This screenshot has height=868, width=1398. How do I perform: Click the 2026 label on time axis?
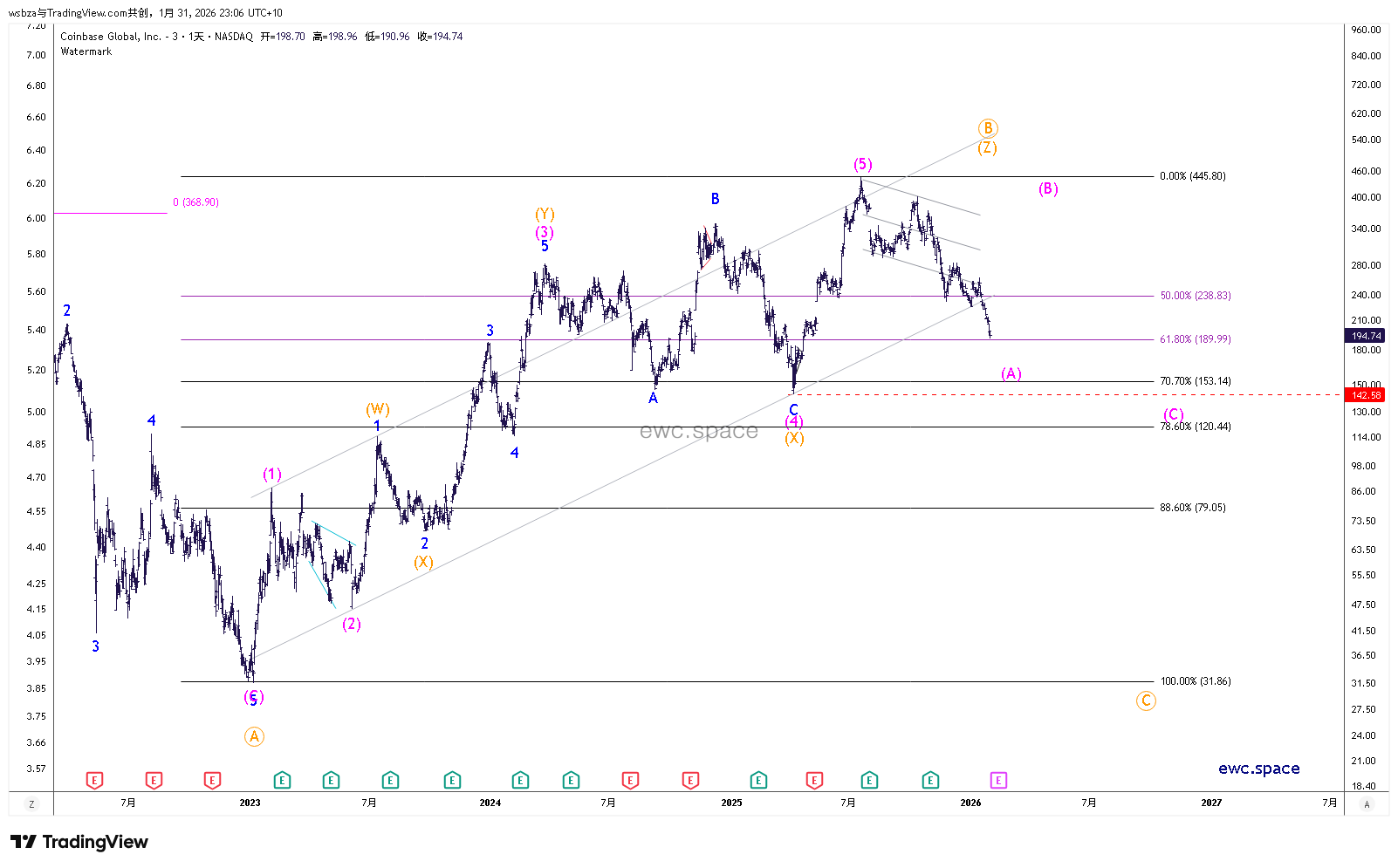(970, 803)
